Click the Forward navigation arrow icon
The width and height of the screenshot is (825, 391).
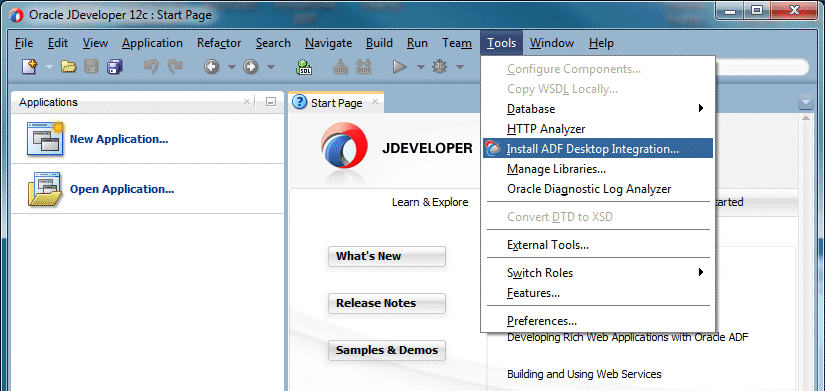[250, 67]
